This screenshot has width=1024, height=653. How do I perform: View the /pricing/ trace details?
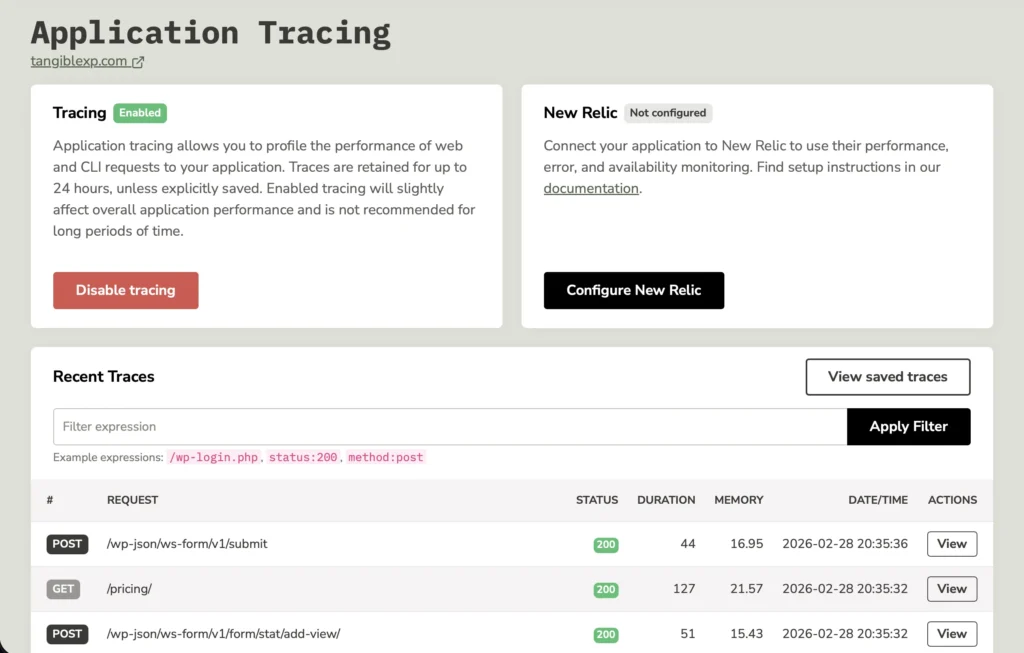tap(951, 589)
